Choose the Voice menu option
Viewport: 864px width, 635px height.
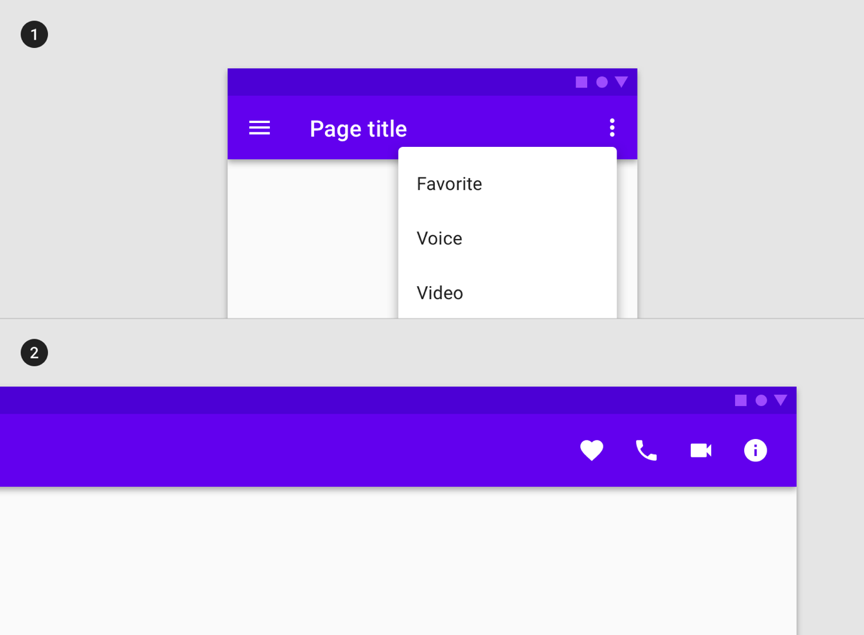click(439, 238)
